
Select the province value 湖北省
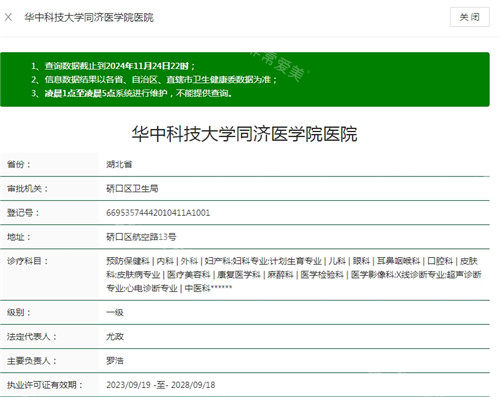119,164
